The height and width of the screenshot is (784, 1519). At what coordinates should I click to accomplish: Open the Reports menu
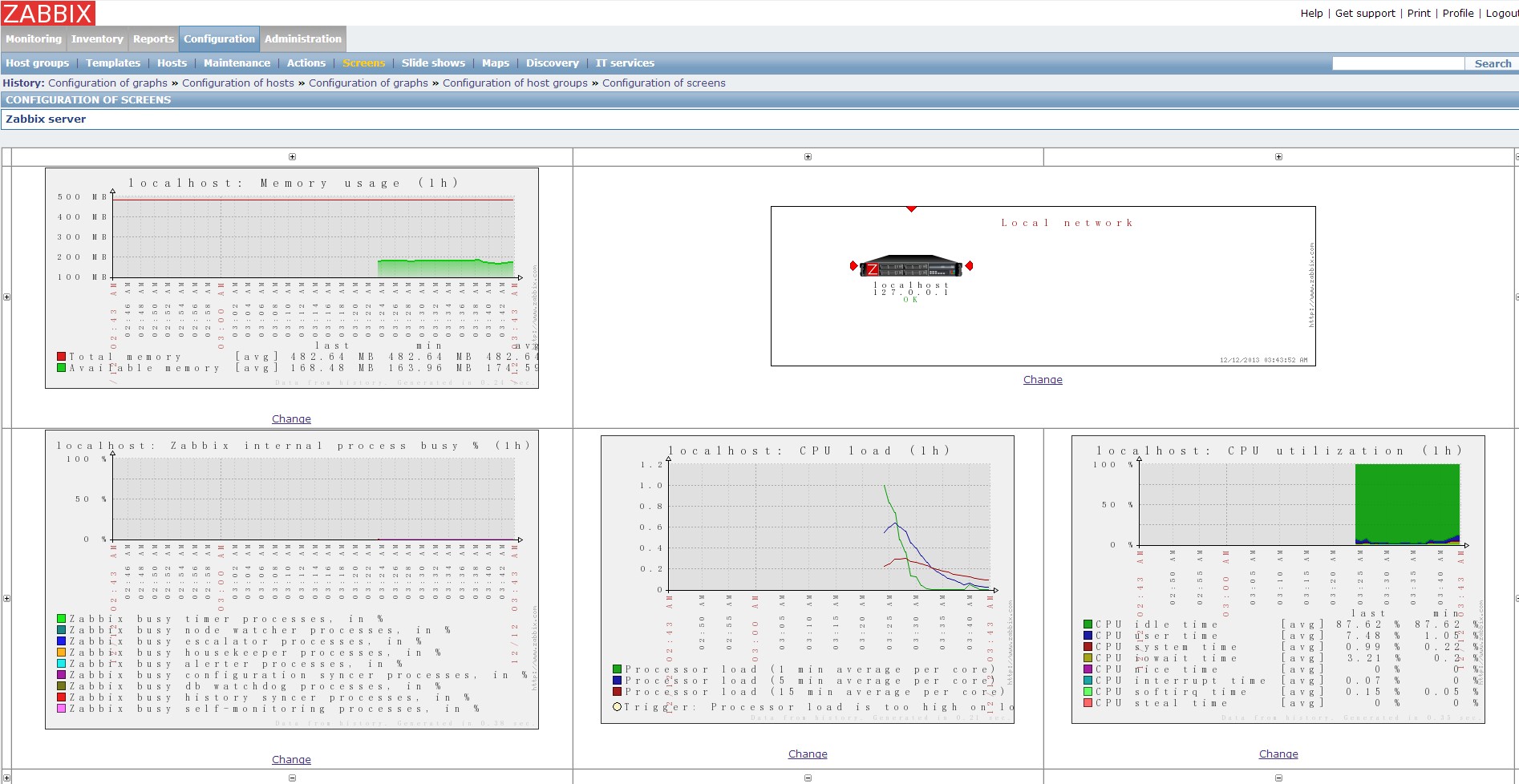153,38
